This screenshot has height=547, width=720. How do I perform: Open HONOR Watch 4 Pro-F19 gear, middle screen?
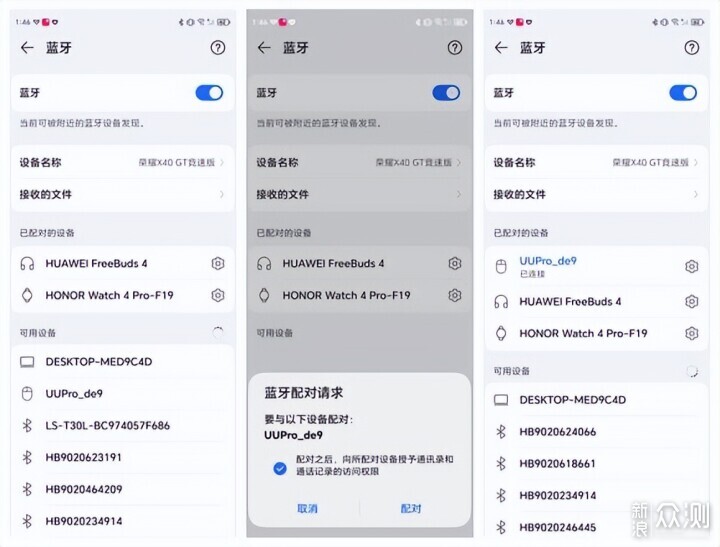[x=455, y=295]
